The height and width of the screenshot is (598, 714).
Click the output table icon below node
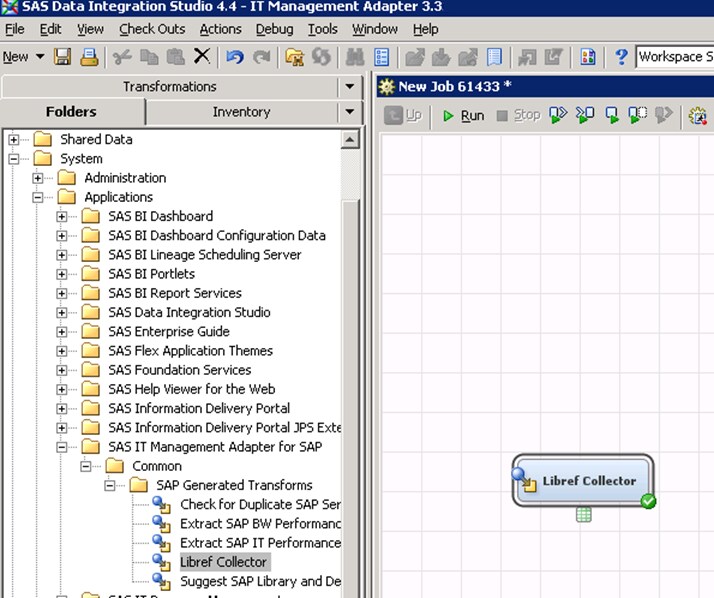(x=584, y=514)
